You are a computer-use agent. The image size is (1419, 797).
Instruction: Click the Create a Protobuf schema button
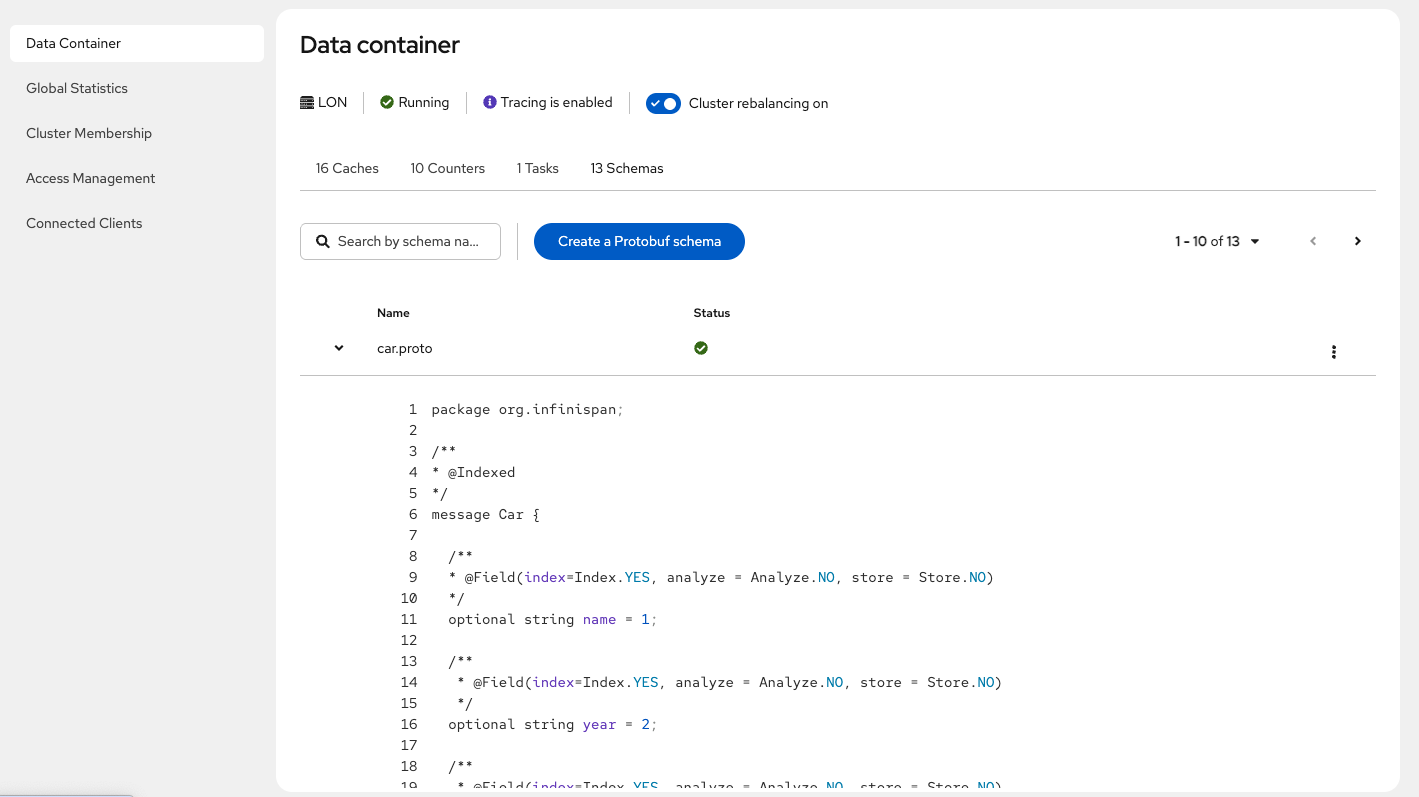coord(639,241)
